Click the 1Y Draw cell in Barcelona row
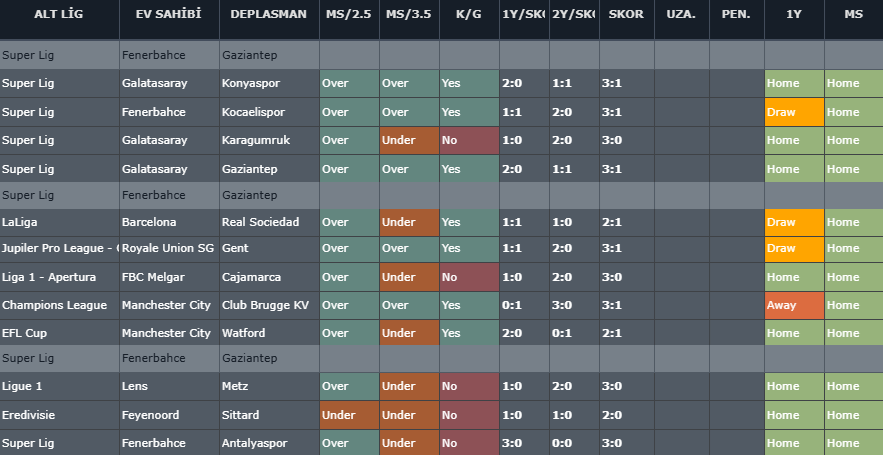The width and height of the screenshot is (883, 455). [794, 222]
